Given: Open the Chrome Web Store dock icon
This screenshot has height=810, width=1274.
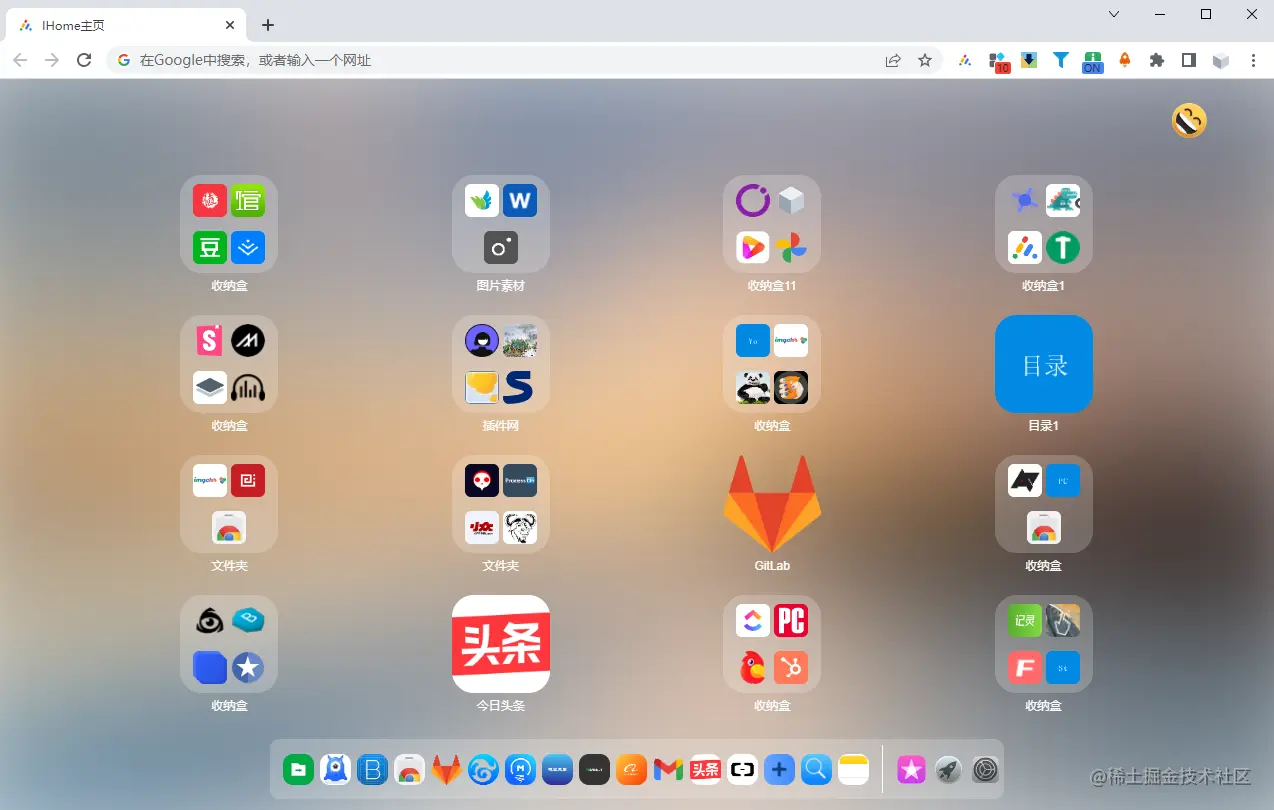Looking at the screenshot, I should (x=409, y=769).
